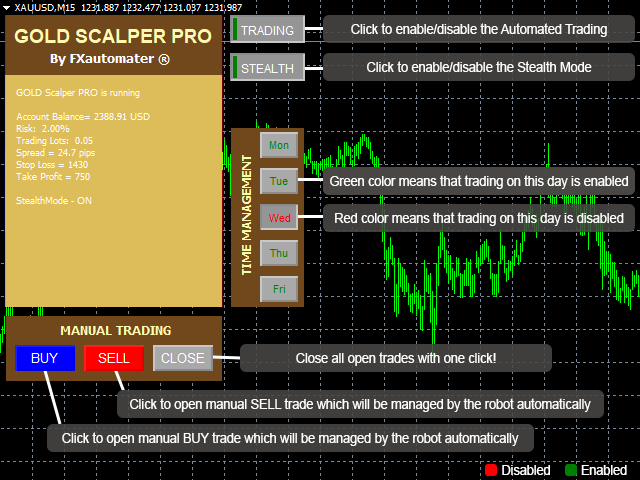
Task: Open the chart menu arrow beside XAUUSD
Action: pos(7,8)
